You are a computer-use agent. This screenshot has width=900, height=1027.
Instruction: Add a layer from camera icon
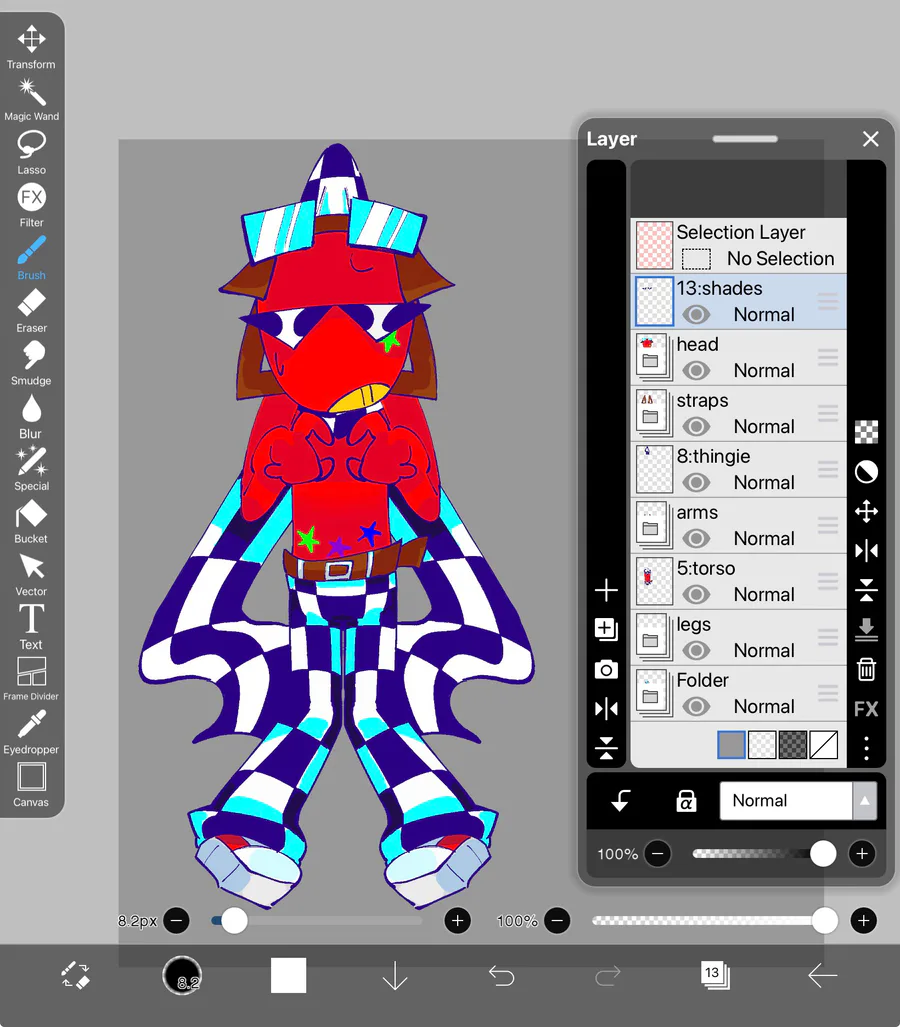pyautogui.click(x=606, y=669)
